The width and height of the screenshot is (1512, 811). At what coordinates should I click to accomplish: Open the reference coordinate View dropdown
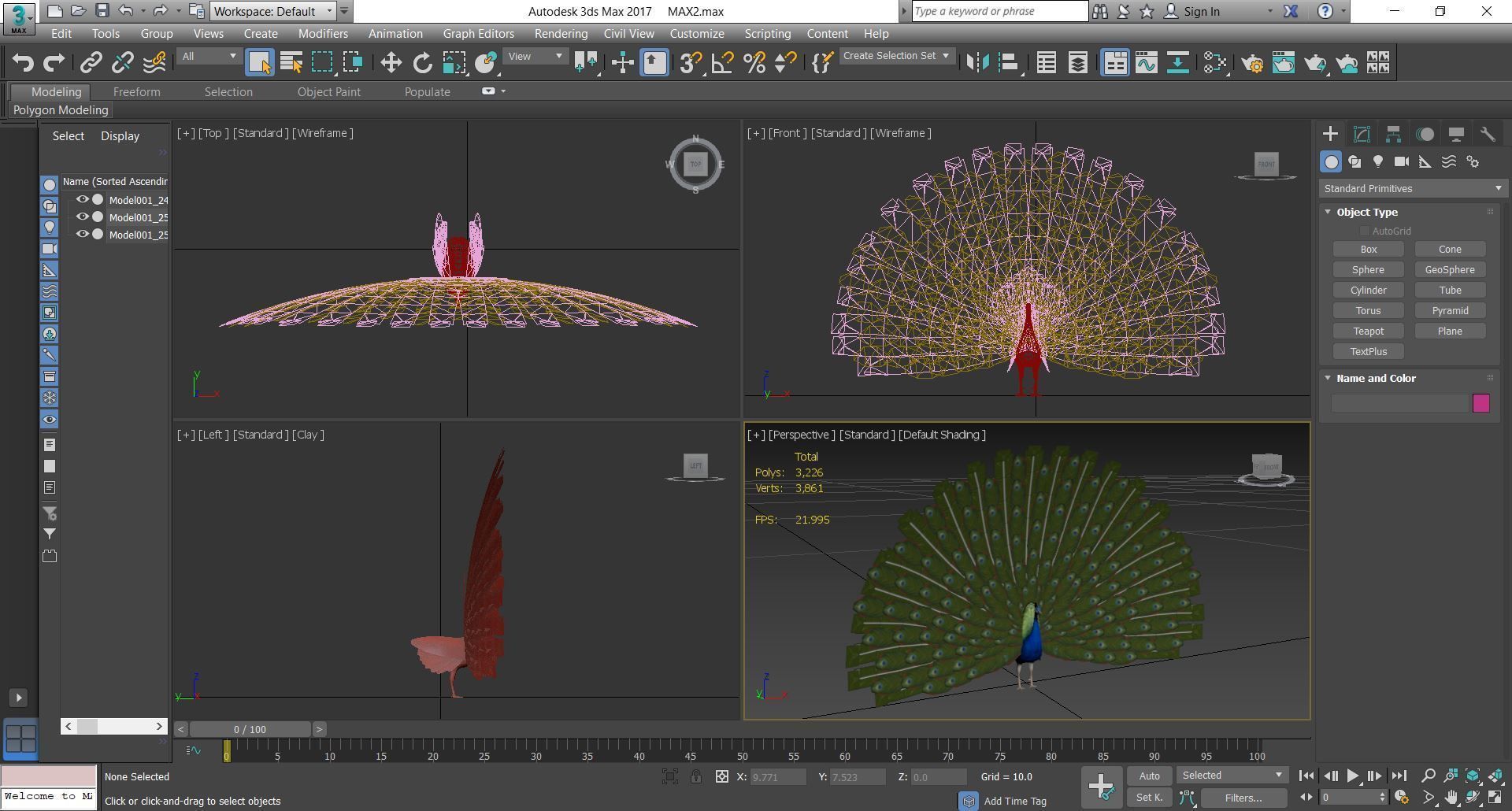click(x=535, y=56)
